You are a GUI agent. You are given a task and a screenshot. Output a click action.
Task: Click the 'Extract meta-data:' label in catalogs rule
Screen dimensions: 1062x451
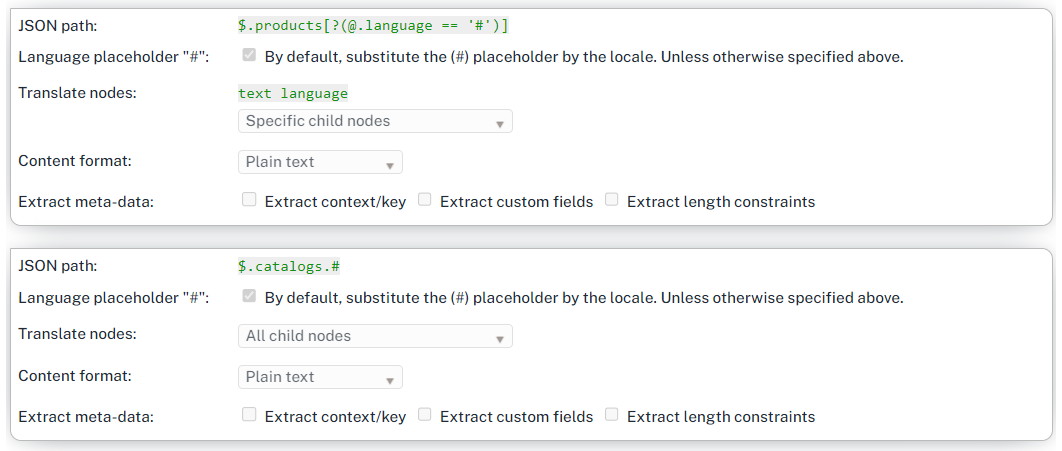click(86, 417)
